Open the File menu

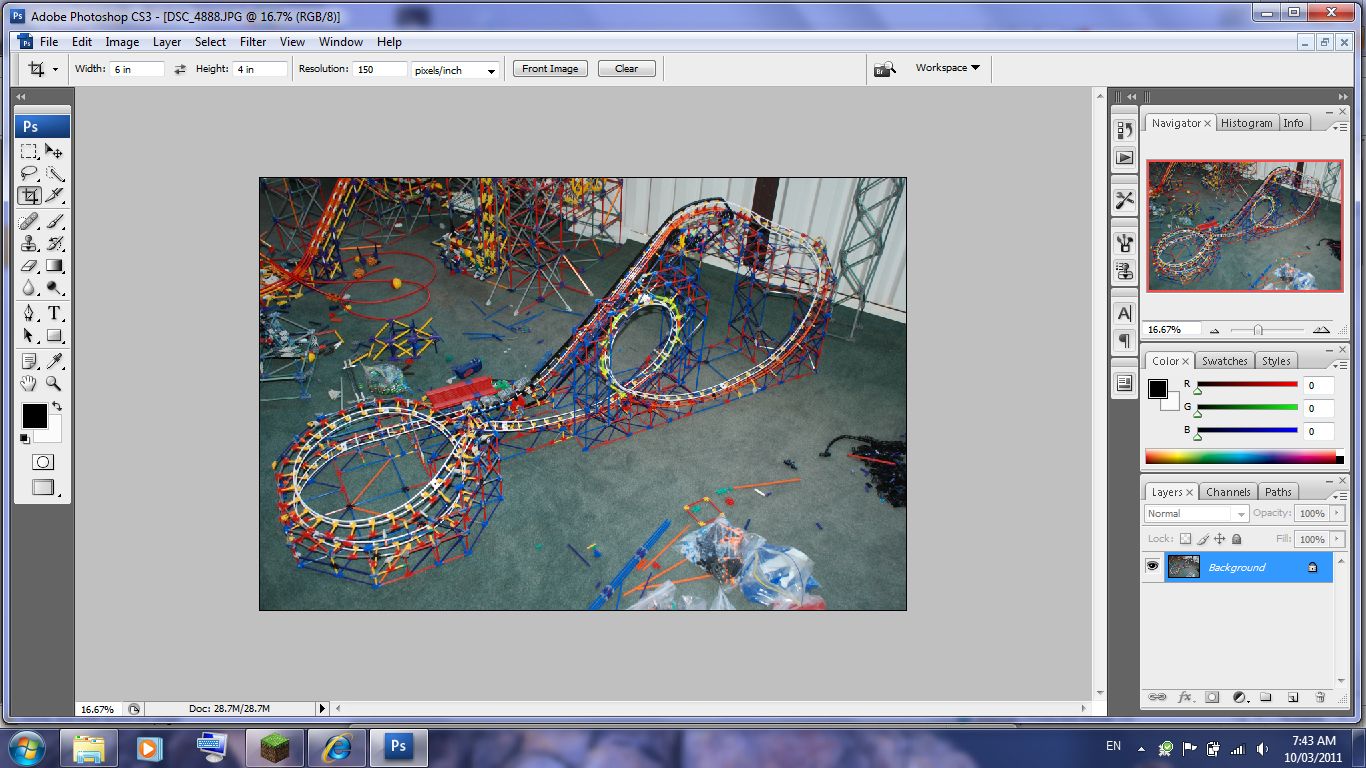(49, 42)
